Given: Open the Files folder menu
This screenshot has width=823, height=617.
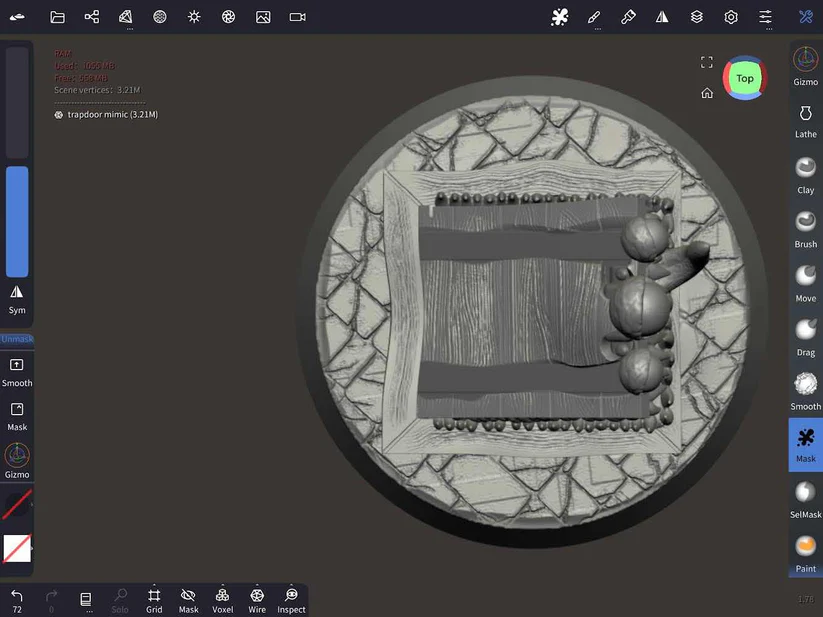Looking at the screenshot, I should pyautogui.click(x=57, y=17).
